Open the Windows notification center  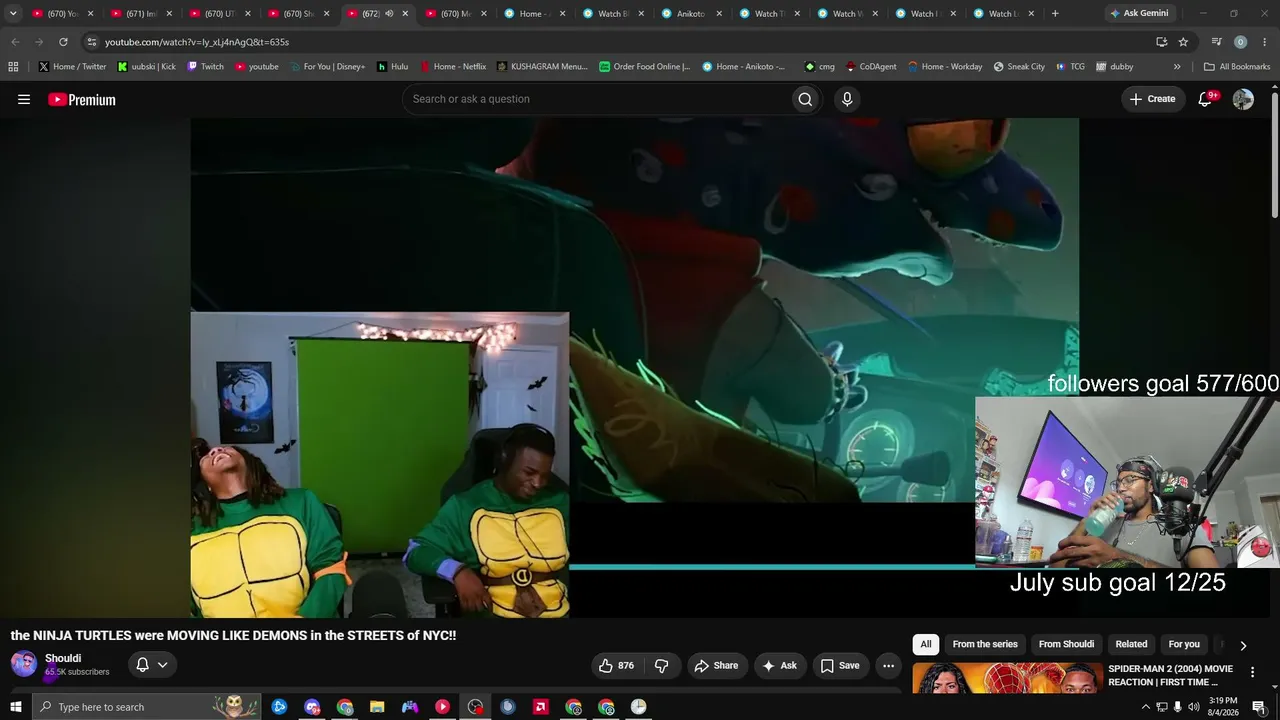(x=1259, y=707)
